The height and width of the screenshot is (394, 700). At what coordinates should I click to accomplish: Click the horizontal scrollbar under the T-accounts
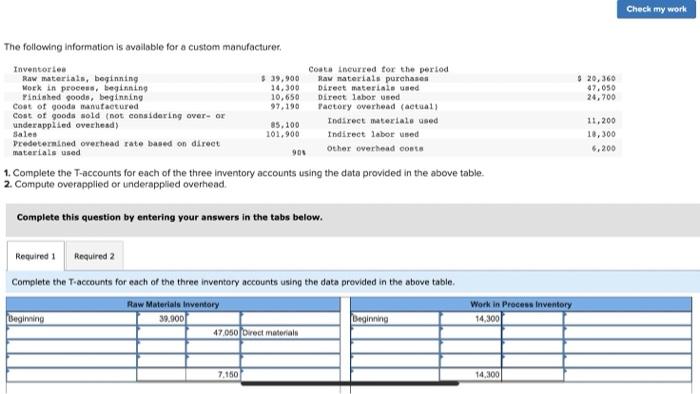click(x=350, y=383)
